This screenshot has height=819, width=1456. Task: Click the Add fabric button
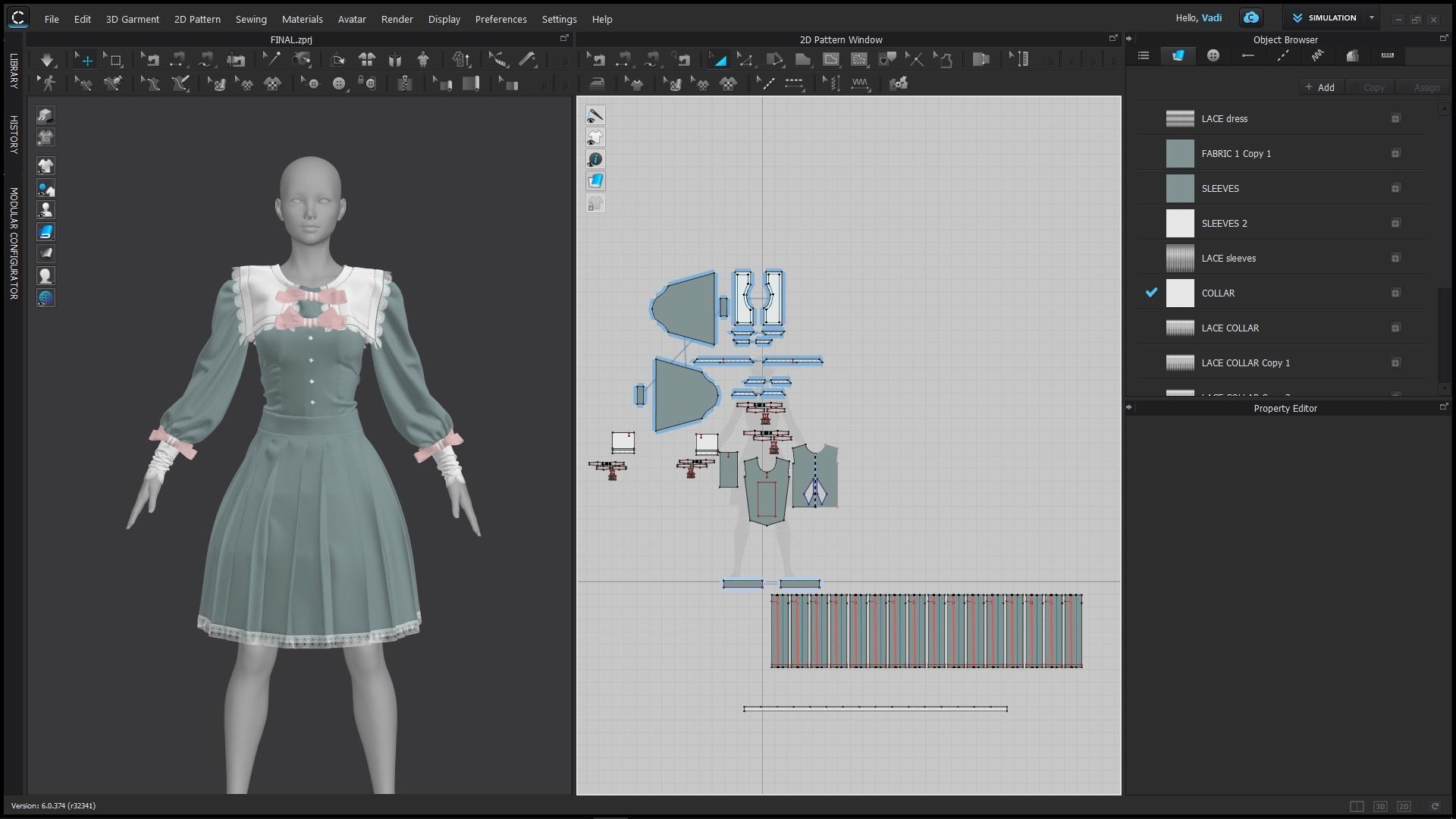1320,87
